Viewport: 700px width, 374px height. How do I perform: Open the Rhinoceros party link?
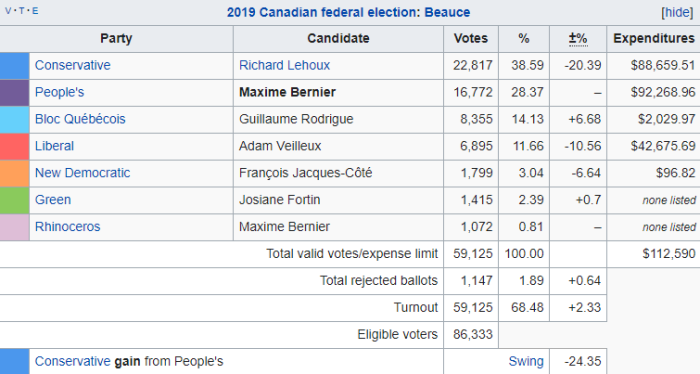[x=68, y=227]
